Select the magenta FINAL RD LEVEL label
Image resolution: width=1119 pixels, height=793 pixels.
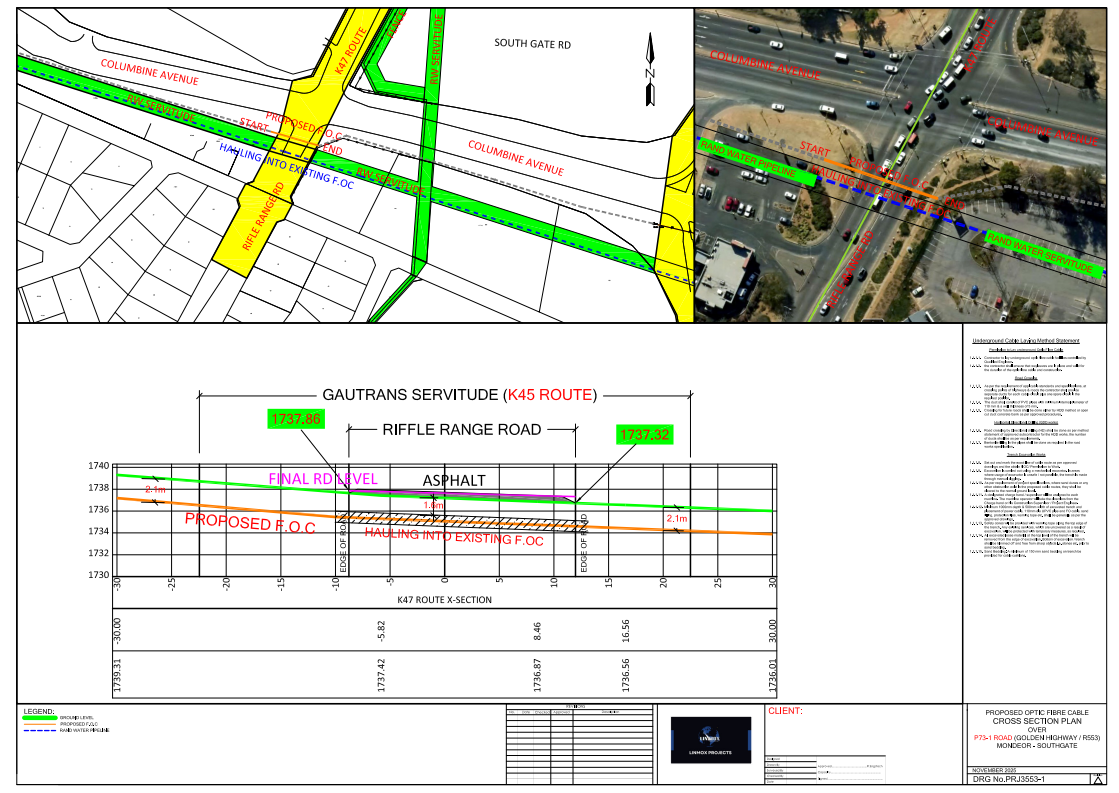[x=322, y=479]
